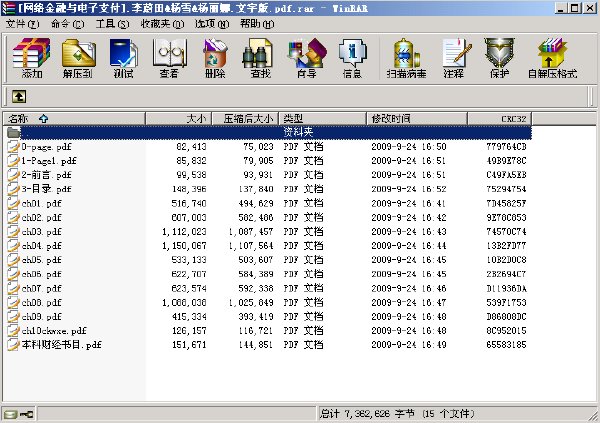
Task: Sort by 类型 column header
Action: click(x=323, y=119)
